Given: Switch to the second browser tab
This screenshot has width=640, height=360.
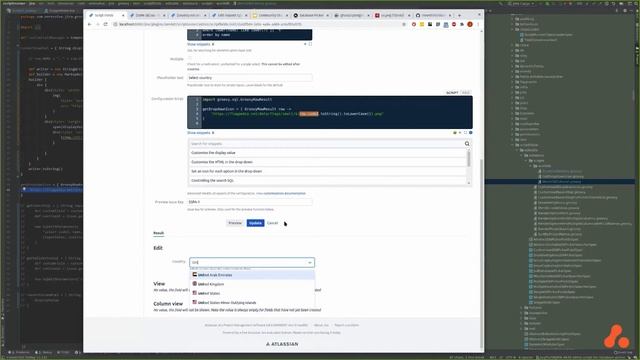Looking at the screenshot, I should click(x=147, y=16).
